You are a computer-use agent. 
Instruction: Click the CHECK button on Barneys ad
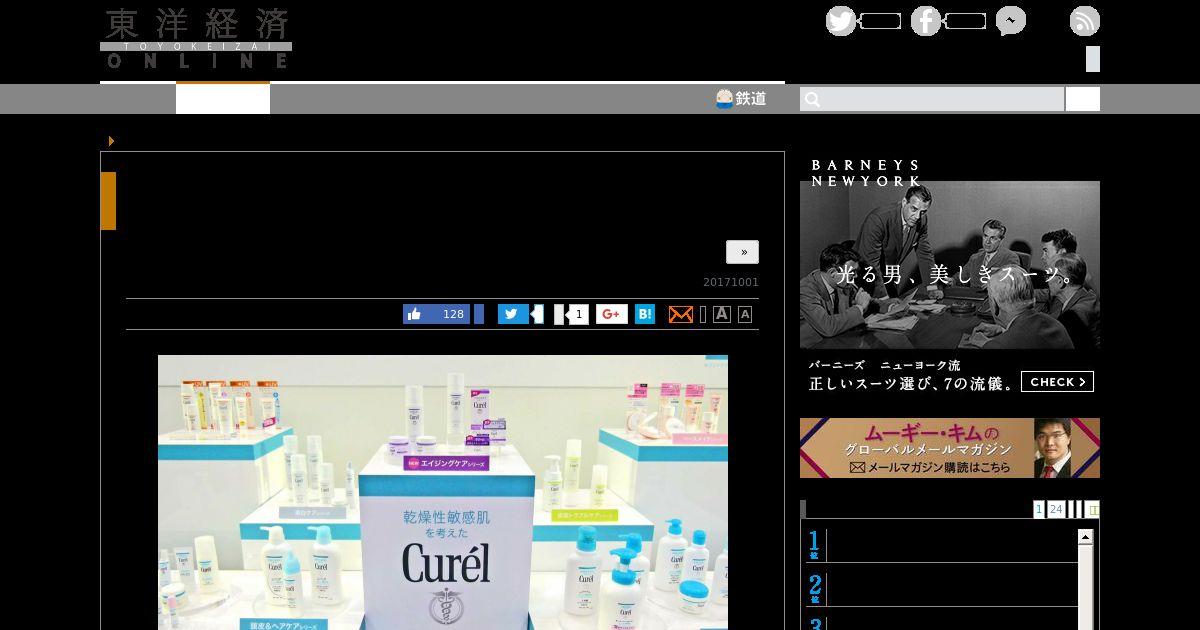[1057, 382]
